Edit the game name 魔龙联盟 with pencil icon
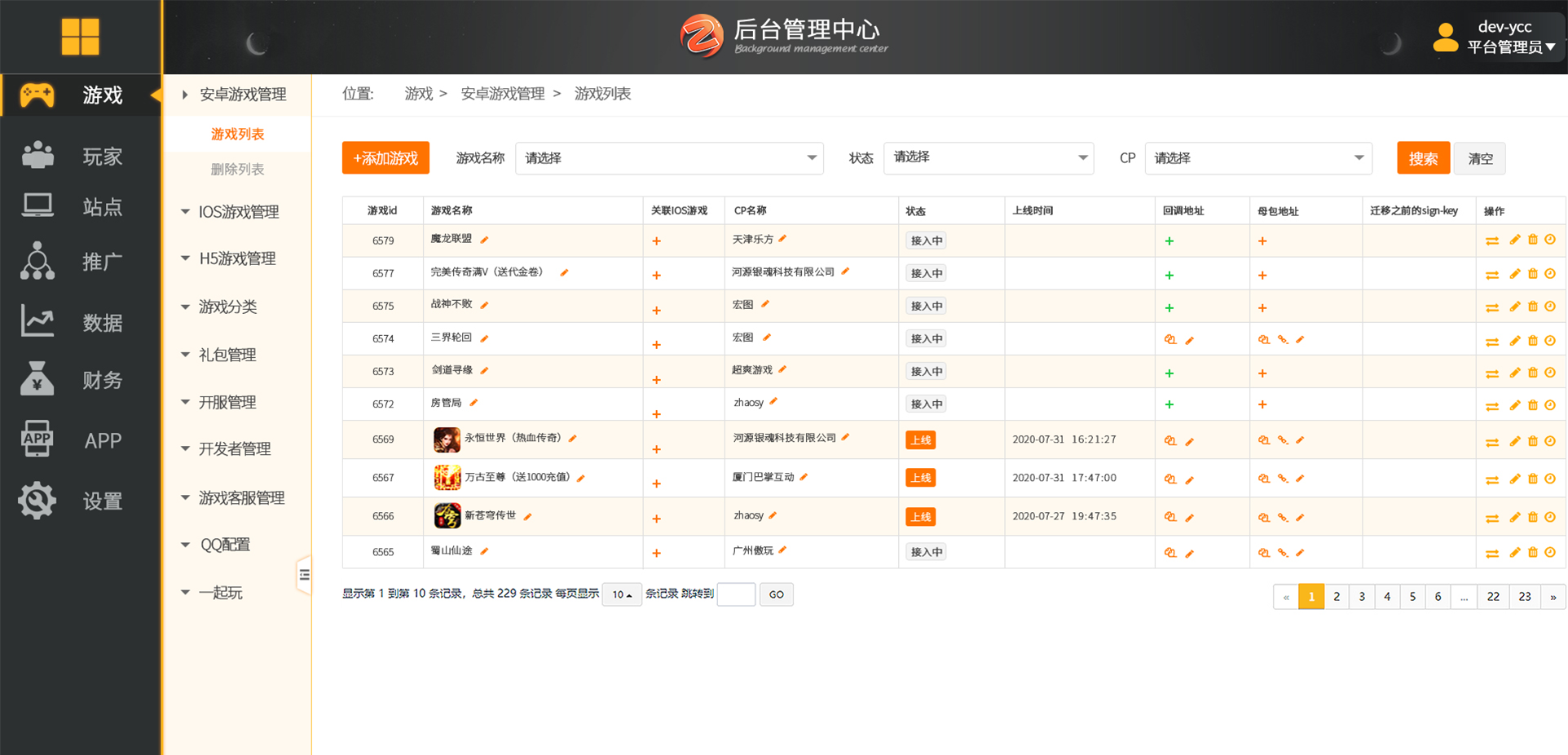1568x755 pixels. (x=485, y=239)
